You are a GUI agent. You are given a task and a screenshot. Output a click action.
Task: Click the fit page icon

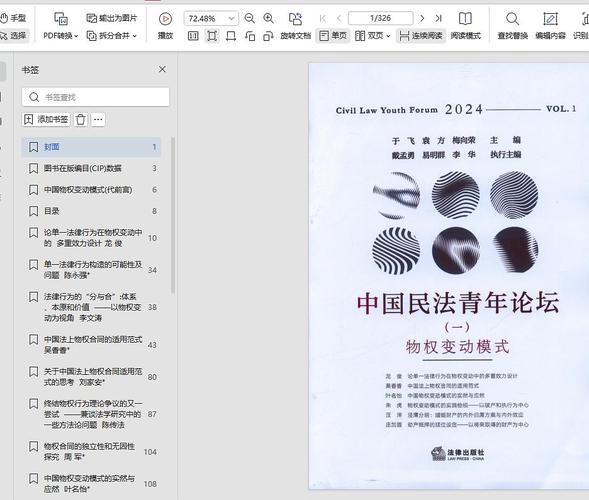212,36
